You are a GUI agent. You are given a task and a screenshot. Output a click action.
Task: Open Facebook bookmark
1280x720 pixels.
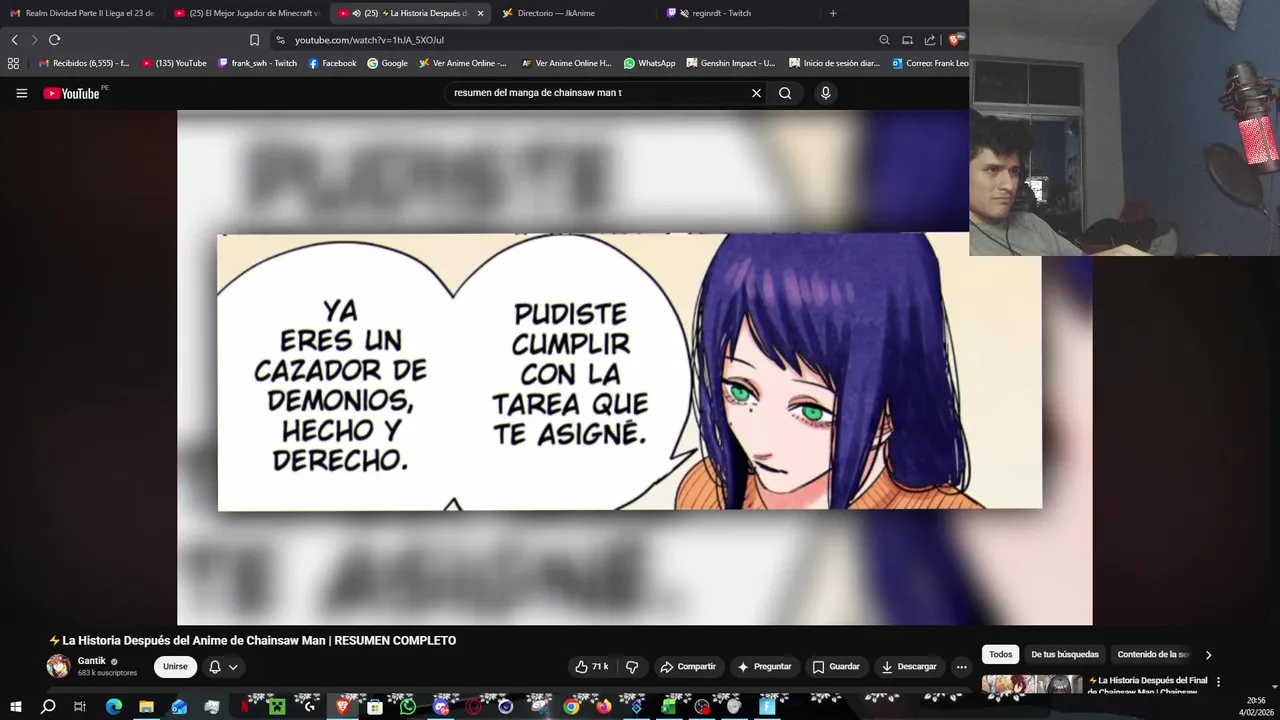332,63
